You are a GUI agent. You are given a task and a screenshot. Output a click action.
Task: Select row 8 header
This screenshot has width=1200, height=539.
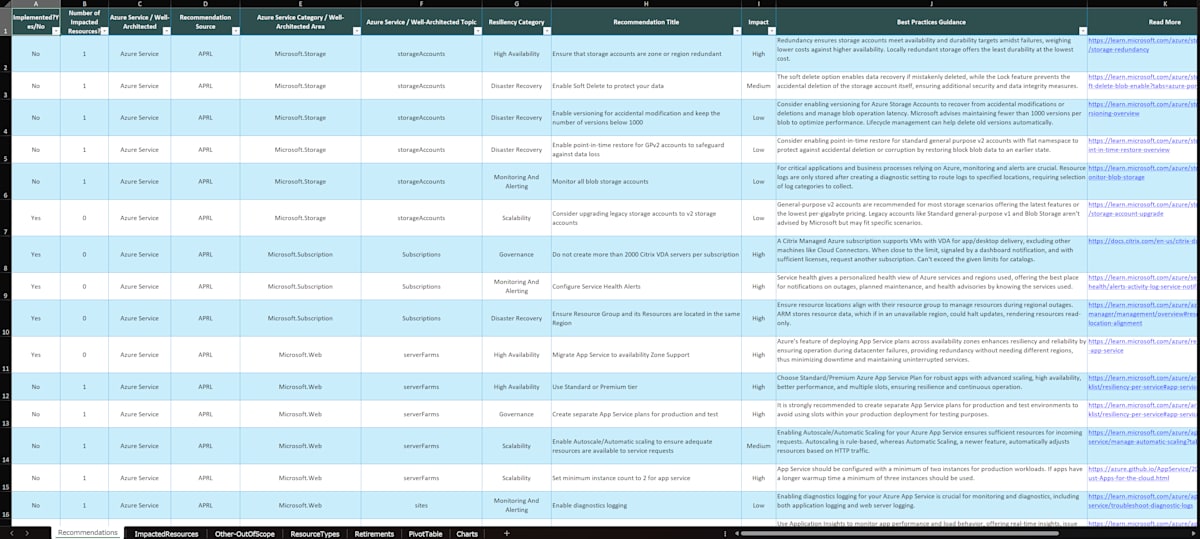(x=5, y=253)
